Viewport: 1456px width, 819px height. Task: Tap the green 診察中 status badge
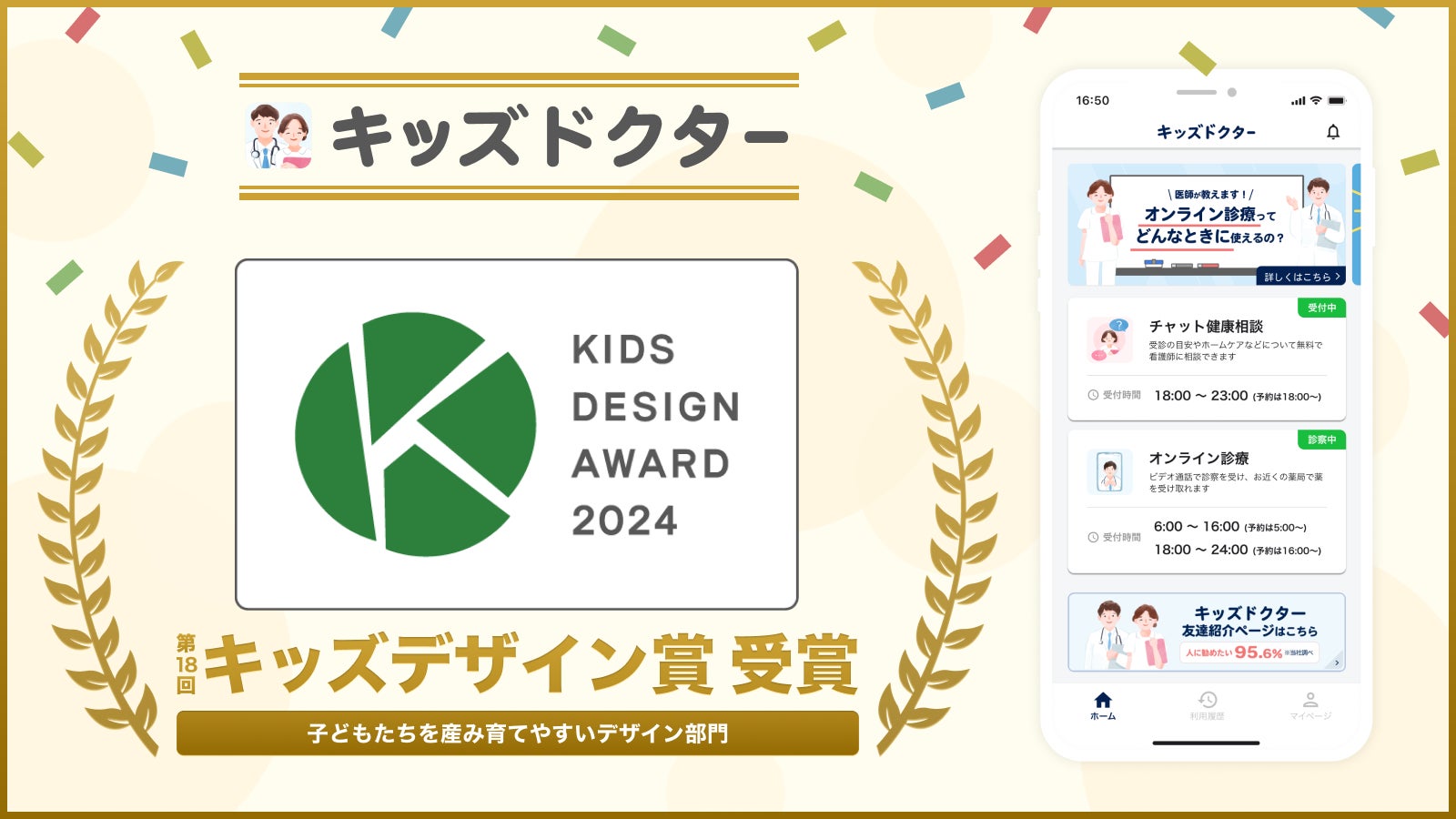(1321, 440)
